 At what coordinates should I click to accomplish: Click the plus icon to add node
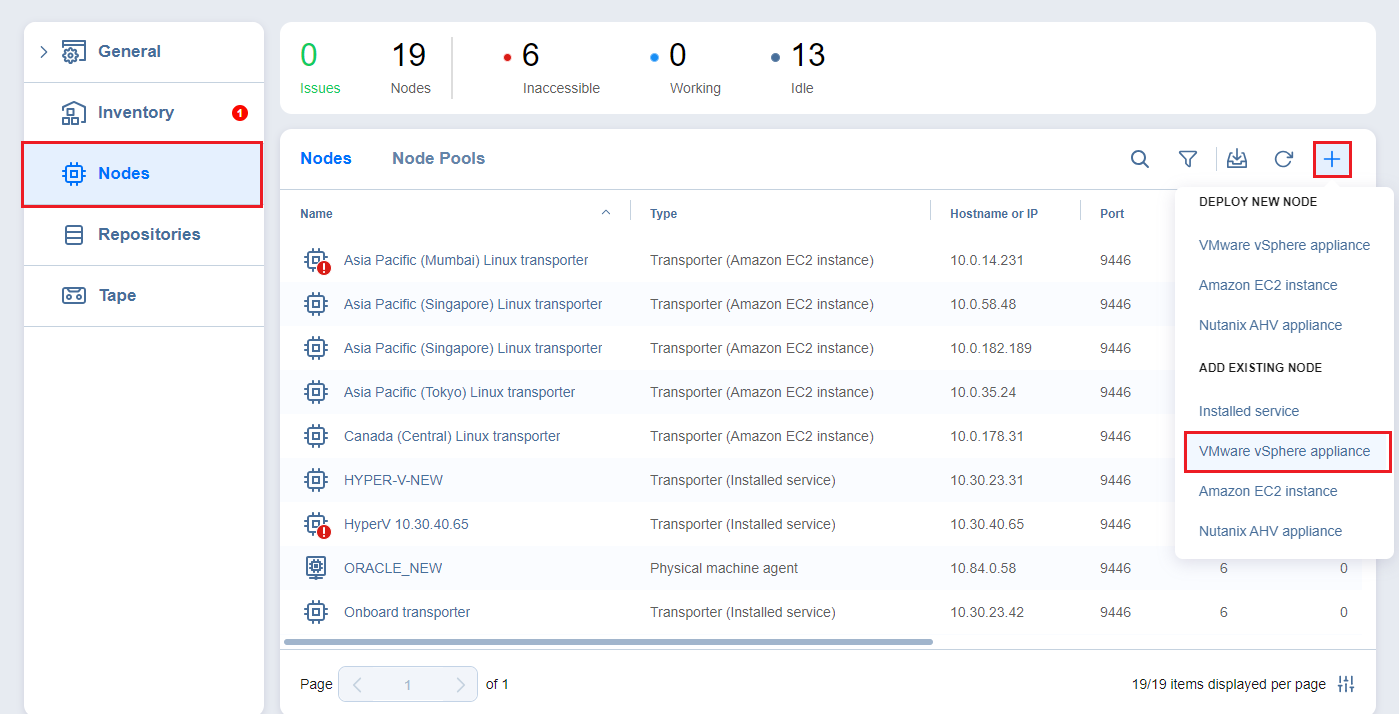pyautogui.click(x=1332, y=159)
